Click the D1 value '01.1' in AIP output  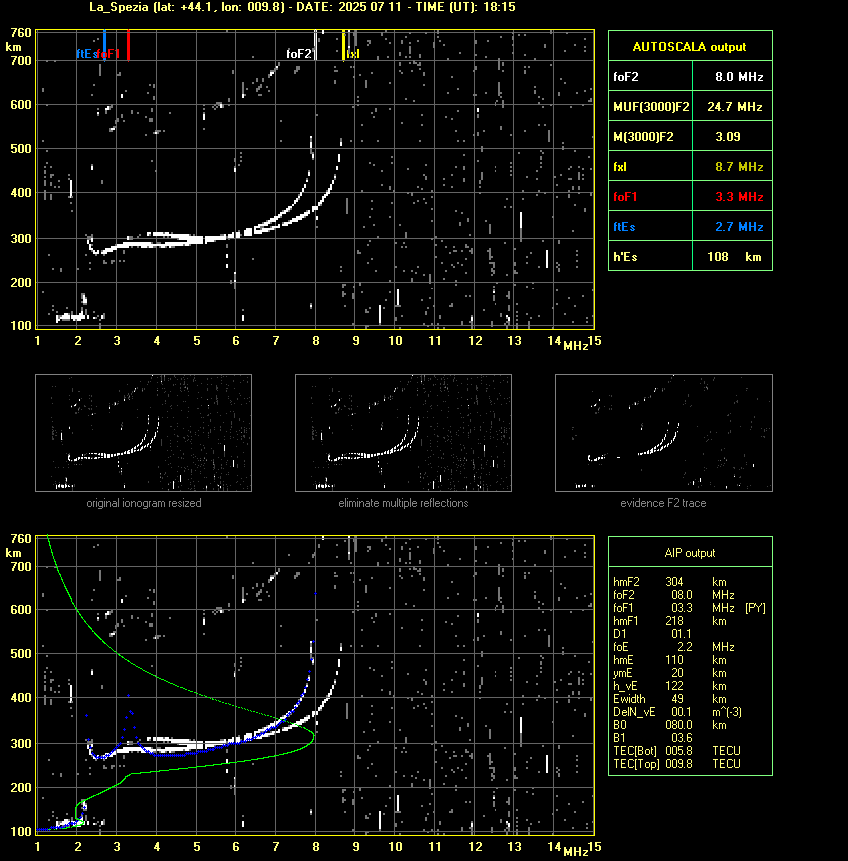682,634
